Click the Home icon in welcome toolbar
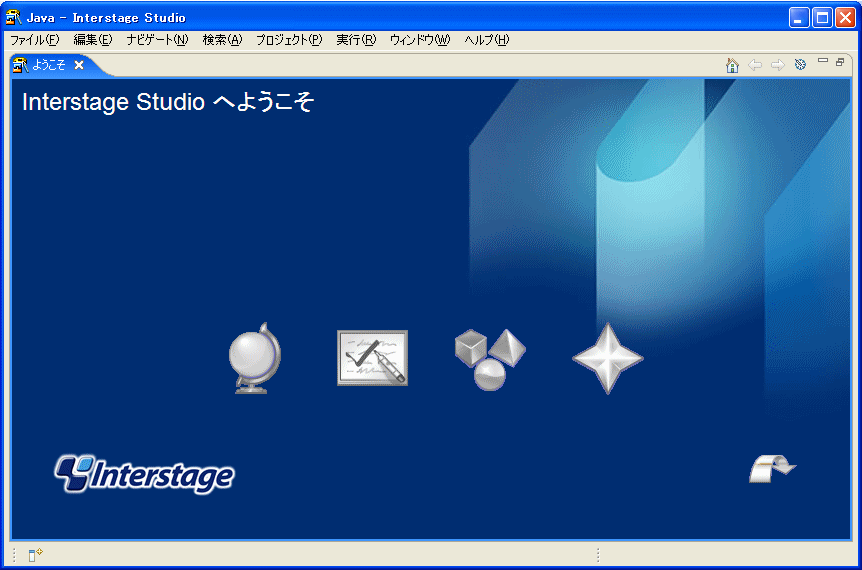 pos(732,65)
